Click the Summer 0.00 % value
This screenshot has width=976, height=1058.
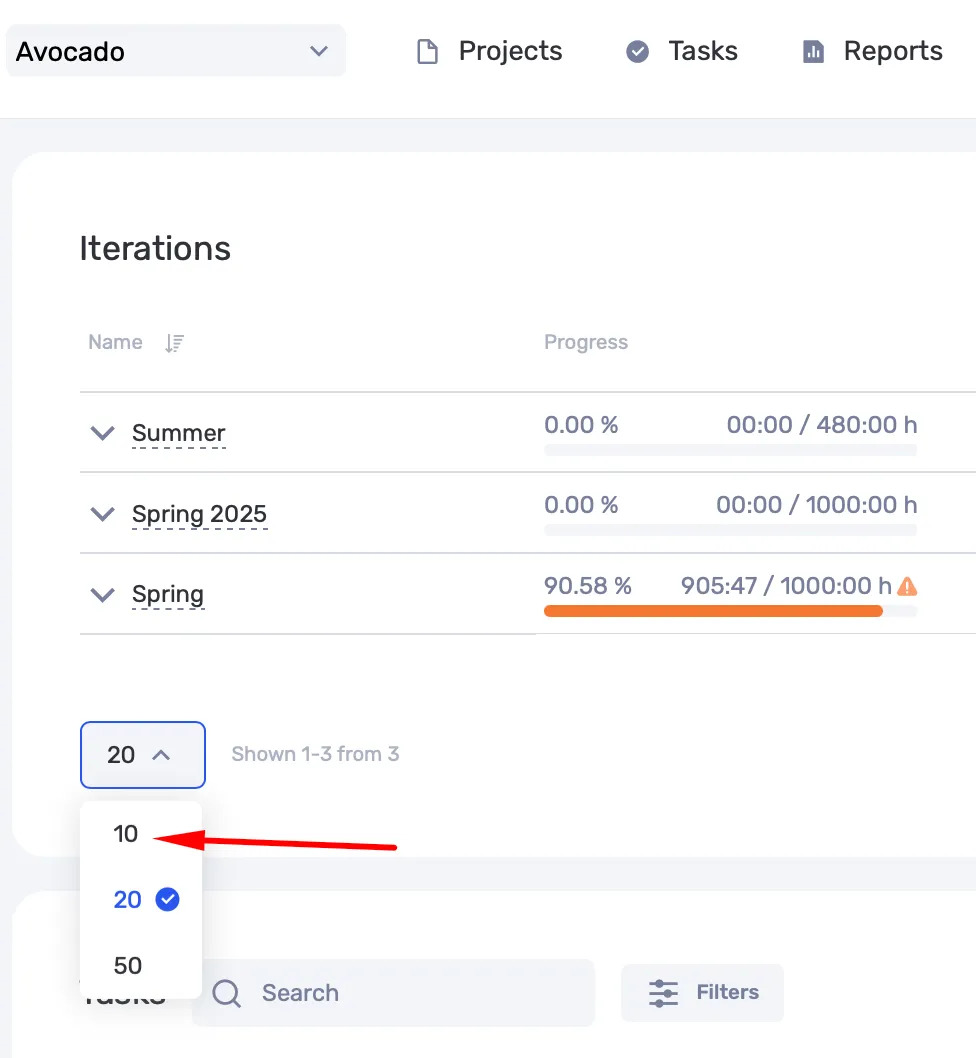(581, 424)
